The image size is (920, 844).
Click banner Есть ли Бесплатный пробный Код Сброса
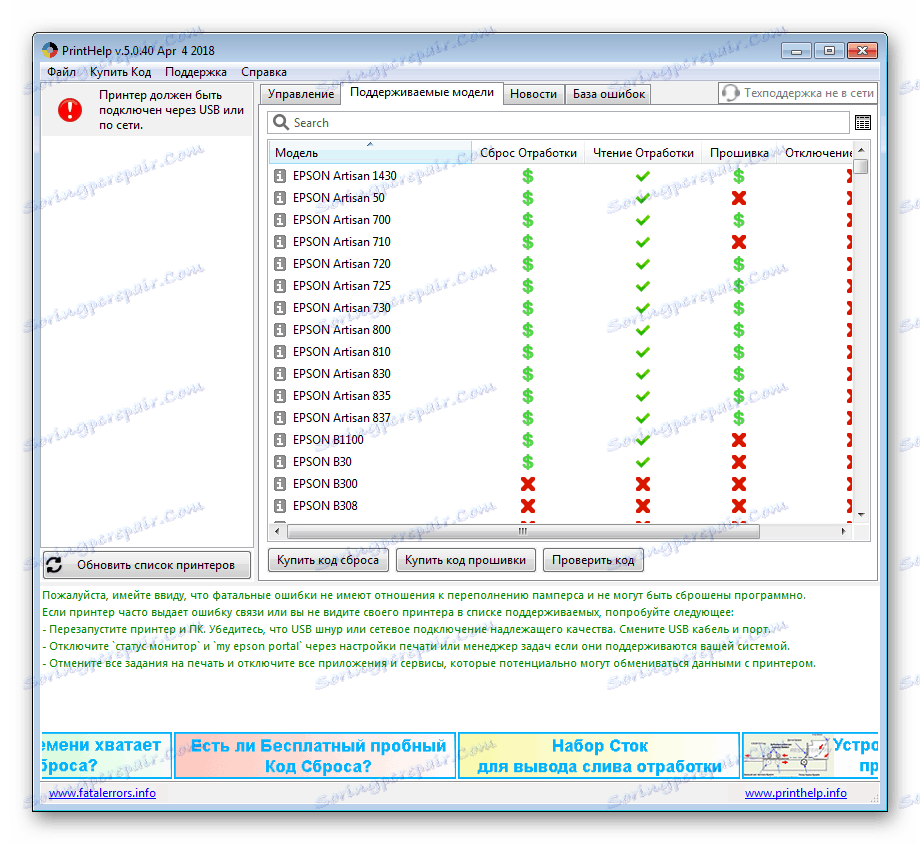click(x=315, y=755)
